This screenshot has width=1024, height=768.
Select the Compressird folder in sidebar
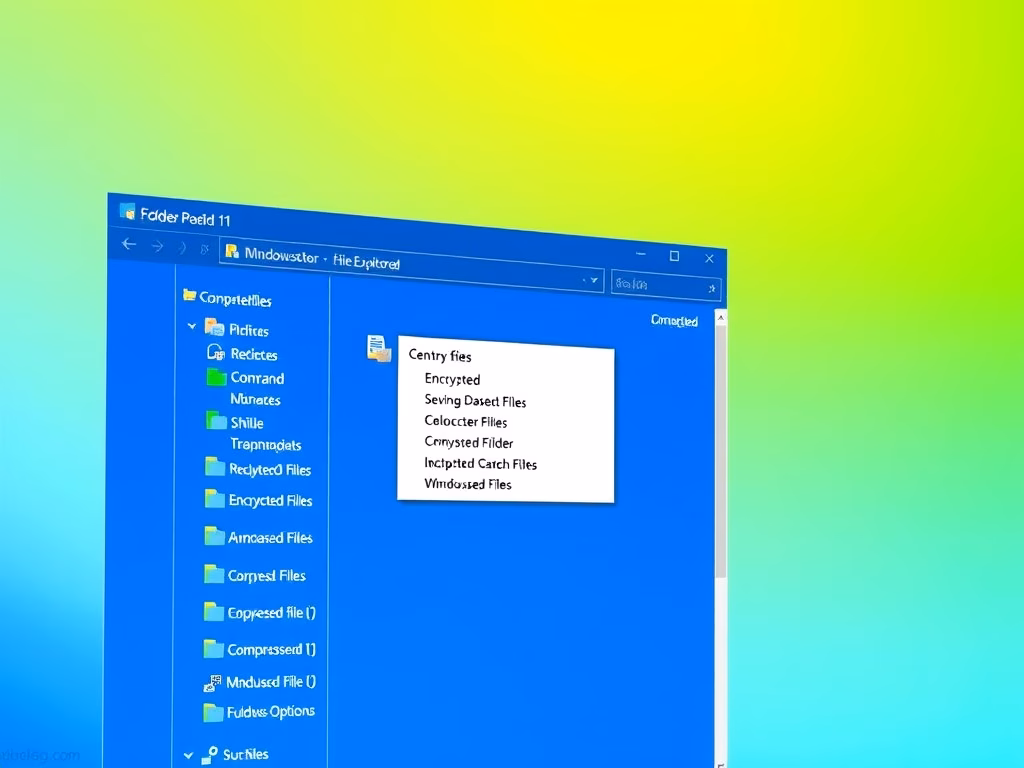click(271, 649)
